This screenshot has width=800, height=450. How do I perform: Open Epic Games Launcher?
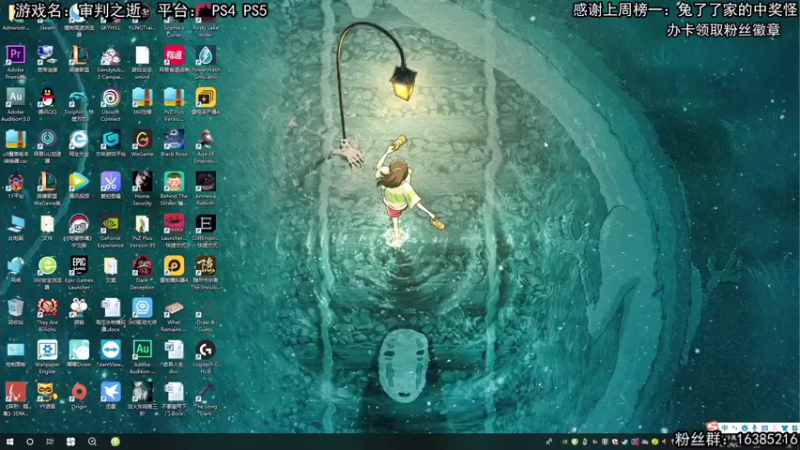(x=79, y=265)
